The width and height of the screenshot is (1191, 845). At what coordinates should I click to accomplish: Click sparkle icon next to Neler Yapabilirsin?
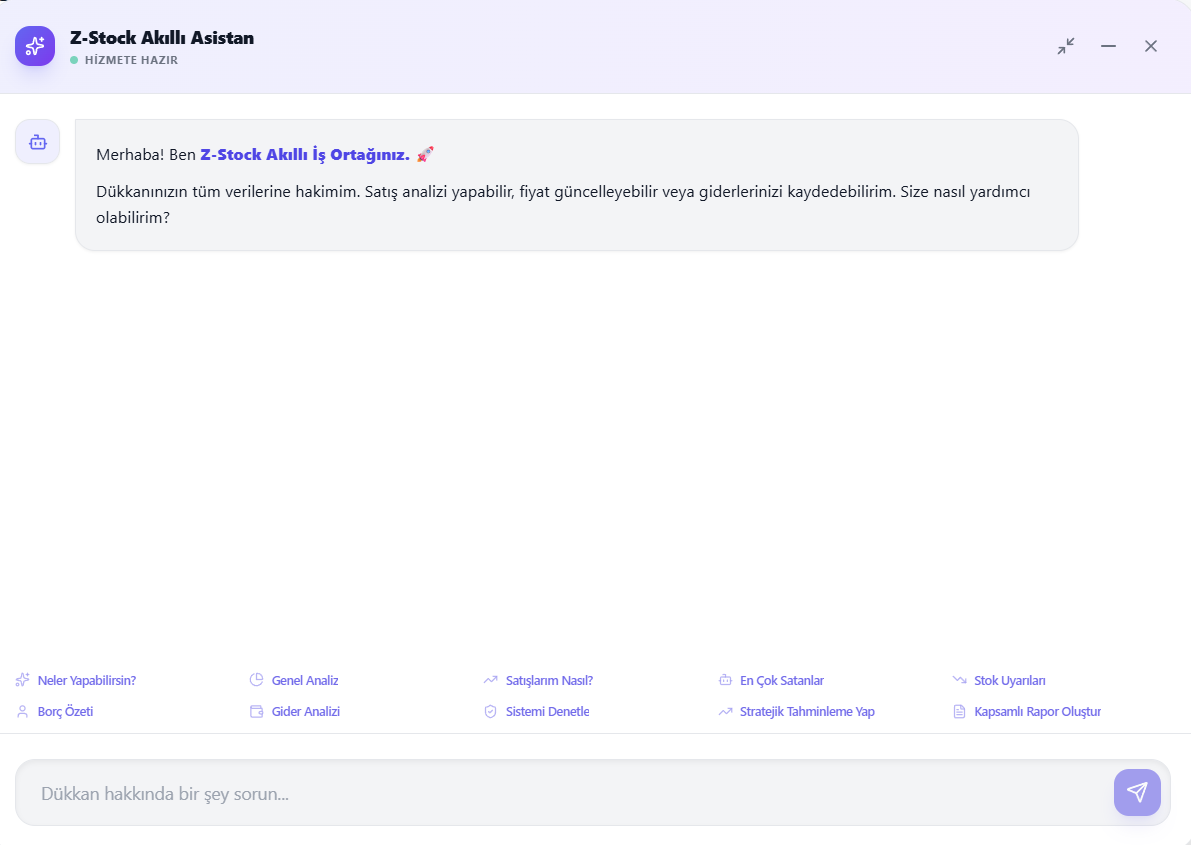pos(22,680)
